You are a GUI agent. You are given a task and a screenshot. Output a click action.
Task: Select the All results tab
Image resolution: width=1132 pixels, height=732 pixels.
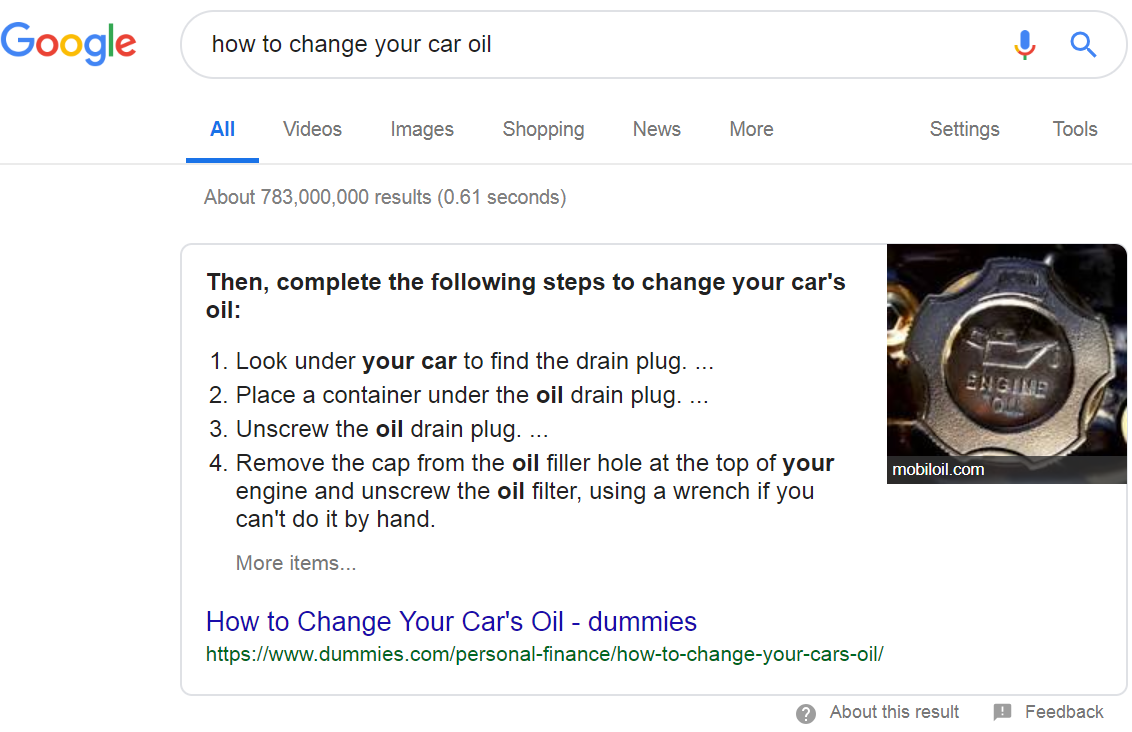click(x=222, y=129)
